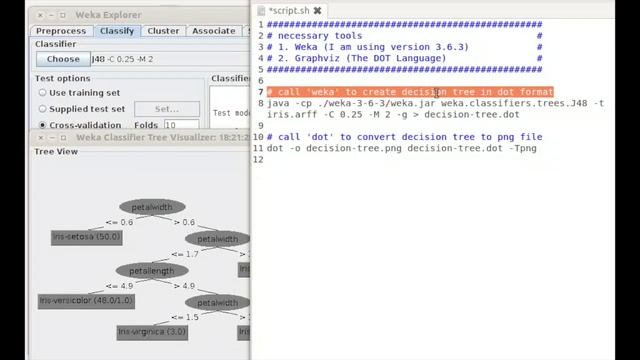This screenshot has height=360, width=640.
Task: Click the Set... test set button
Action: click(167, 109)
